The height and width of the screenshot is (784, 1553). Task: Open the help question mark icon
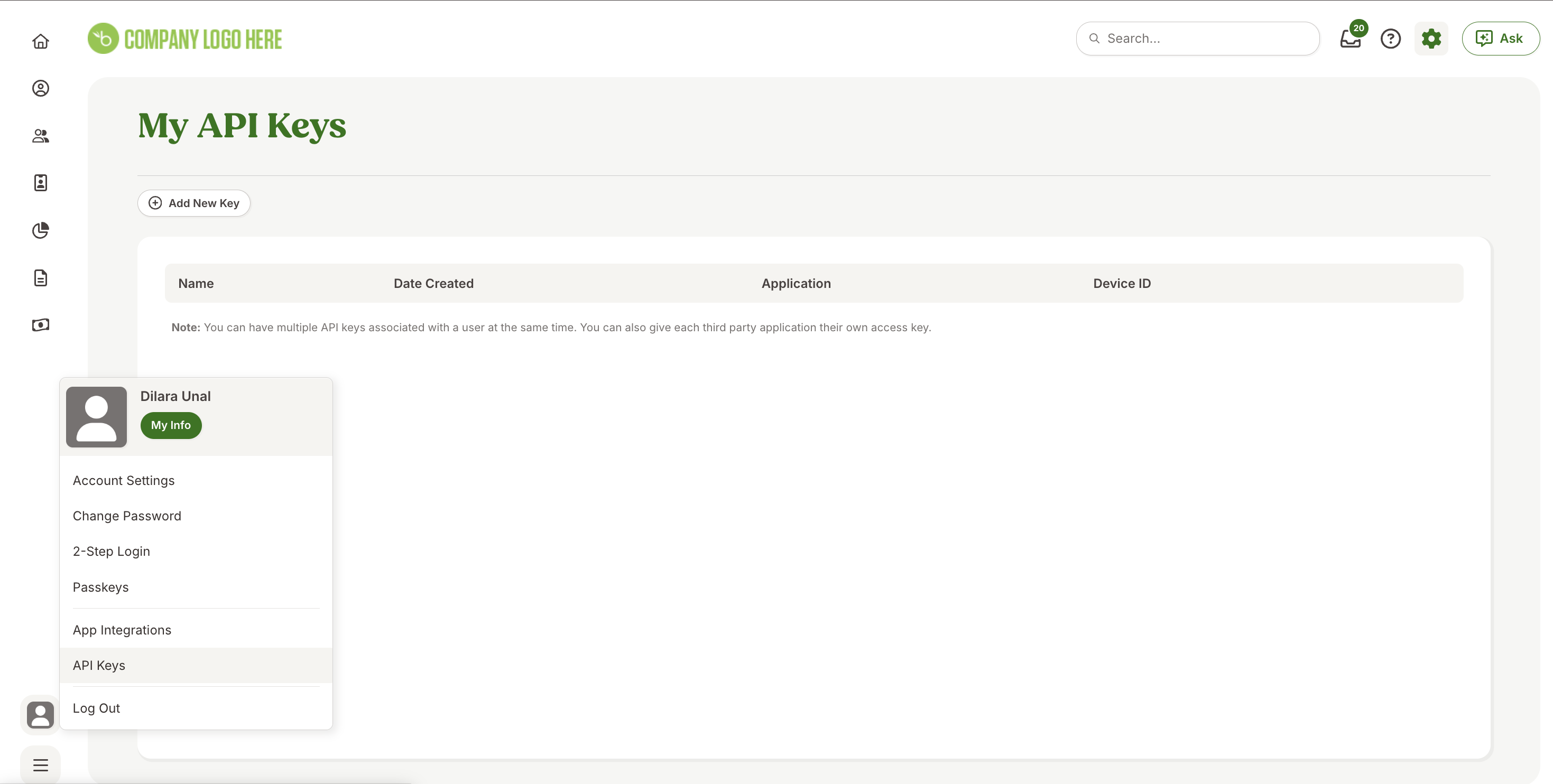point(1390,39)
